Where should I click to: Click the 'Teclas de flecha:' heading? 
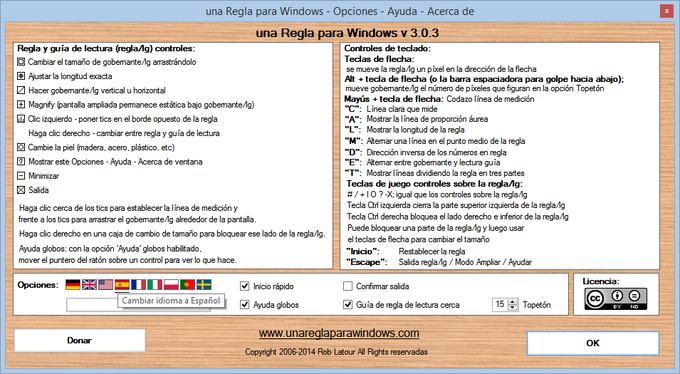coord(379,59)
